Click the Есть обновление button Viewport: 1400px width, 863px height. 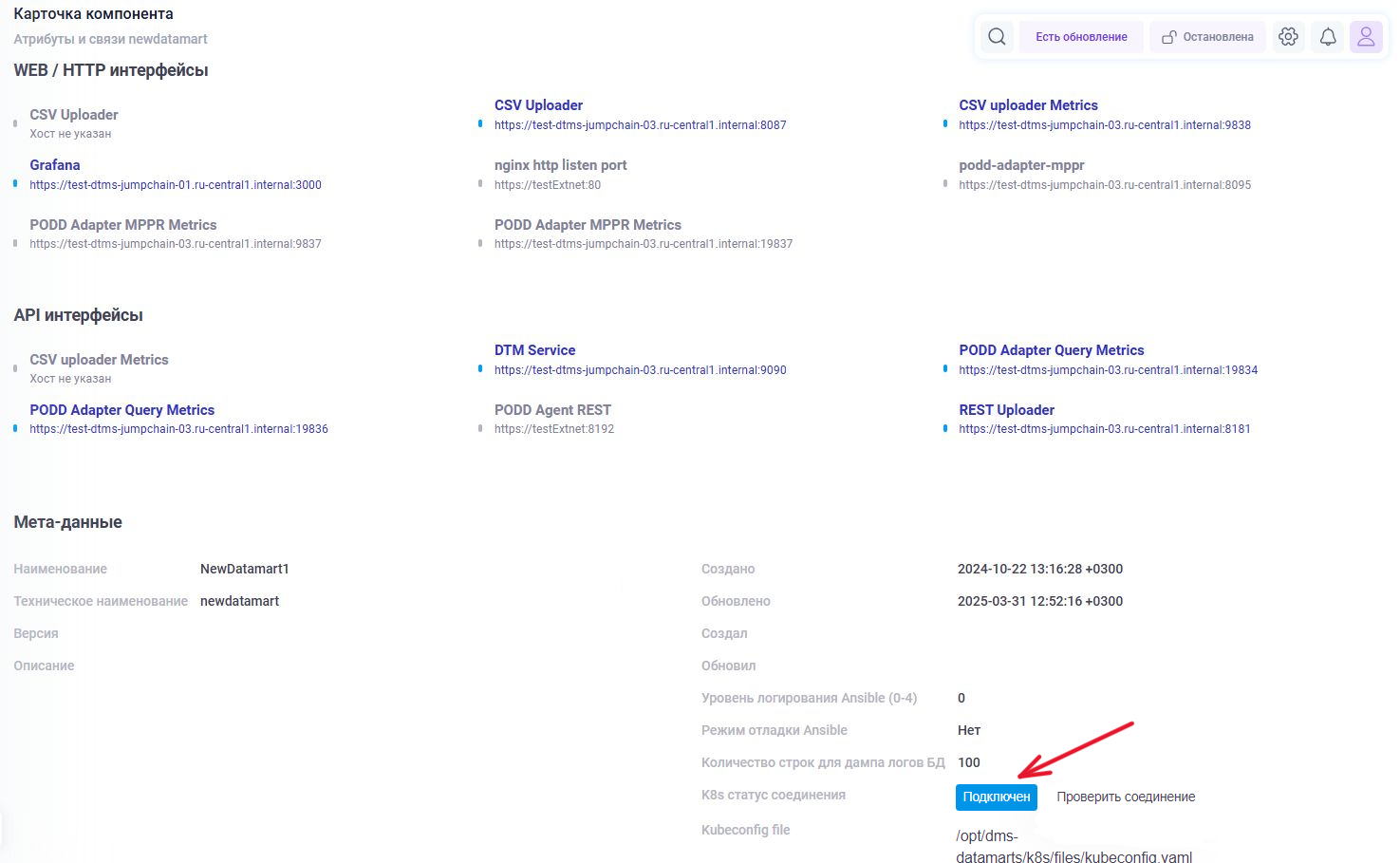point(1081,37)
